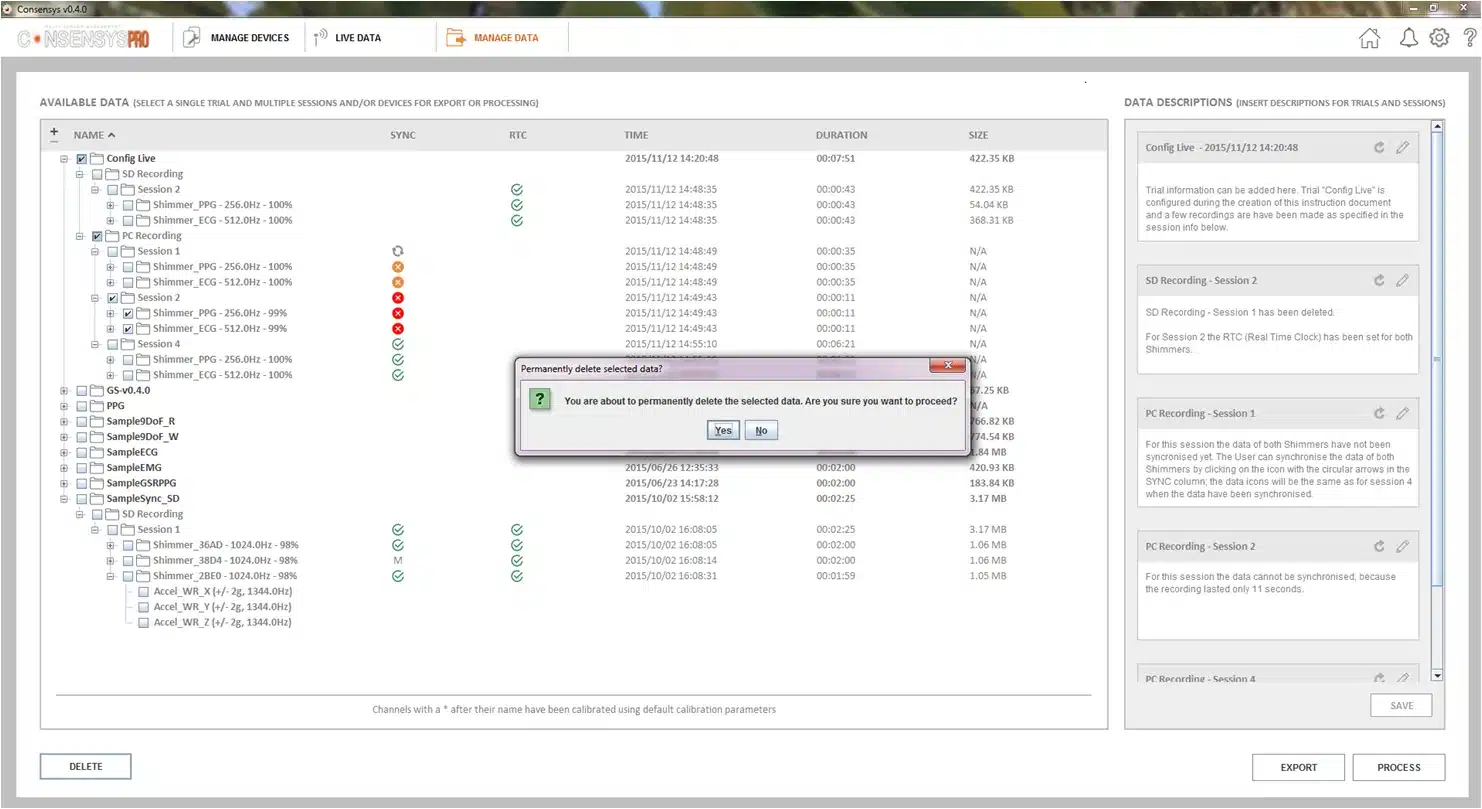Collapse the SampleSync_SD trial
Image resolution: width=1482 pixels, height=809 pixels.
65,498
